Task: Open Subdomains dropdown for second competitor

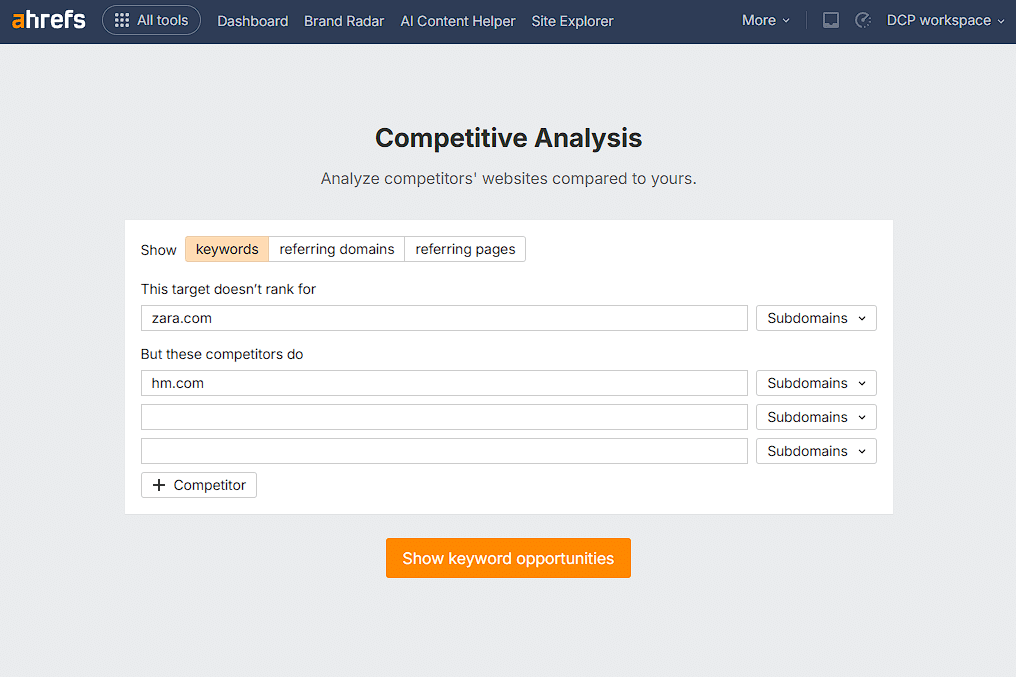Action: (x=816, y=417)
